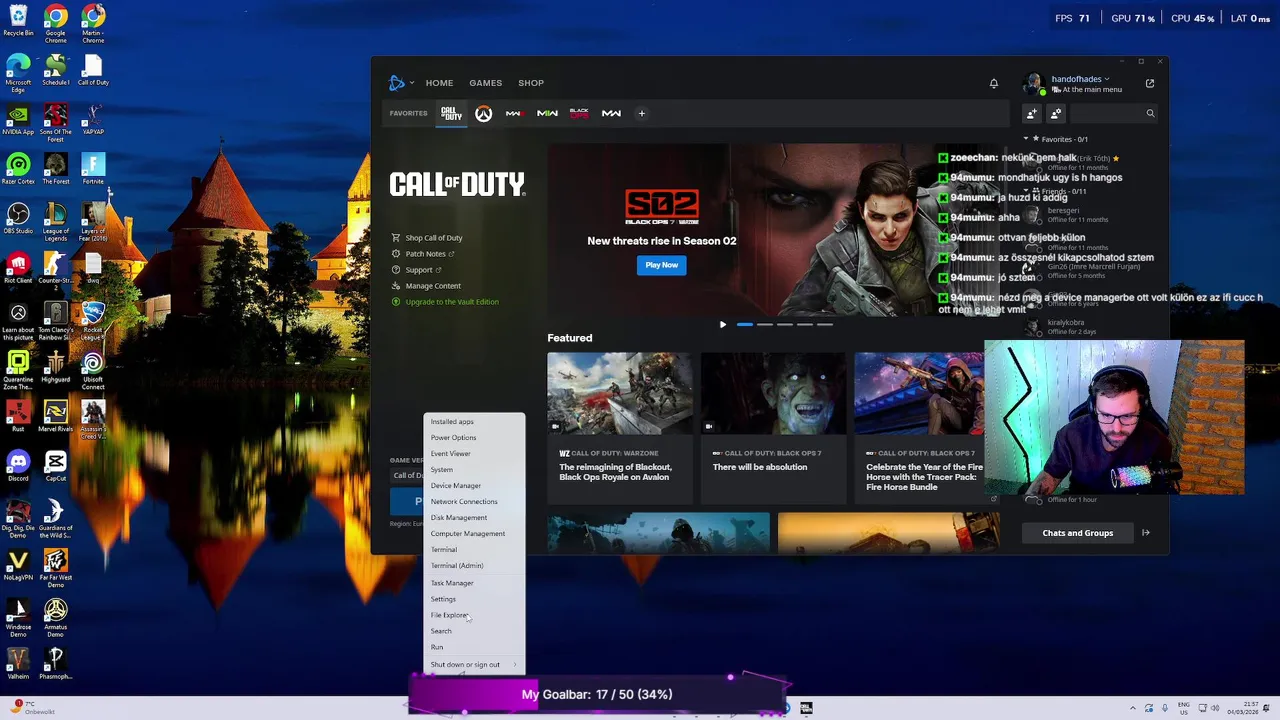Expand the Battle.net logo dropdown chevron
Viewport: 1280px width, 720px height.
coord(411,83)
